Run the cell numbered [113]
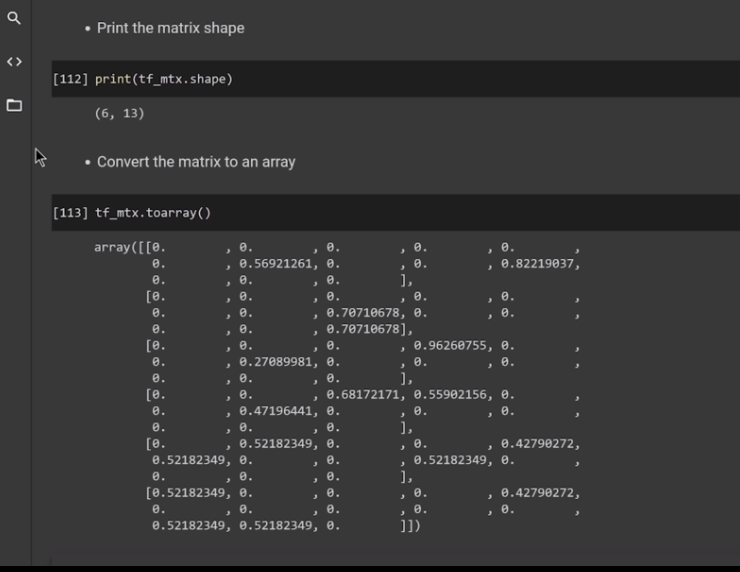 coord(71,213)
